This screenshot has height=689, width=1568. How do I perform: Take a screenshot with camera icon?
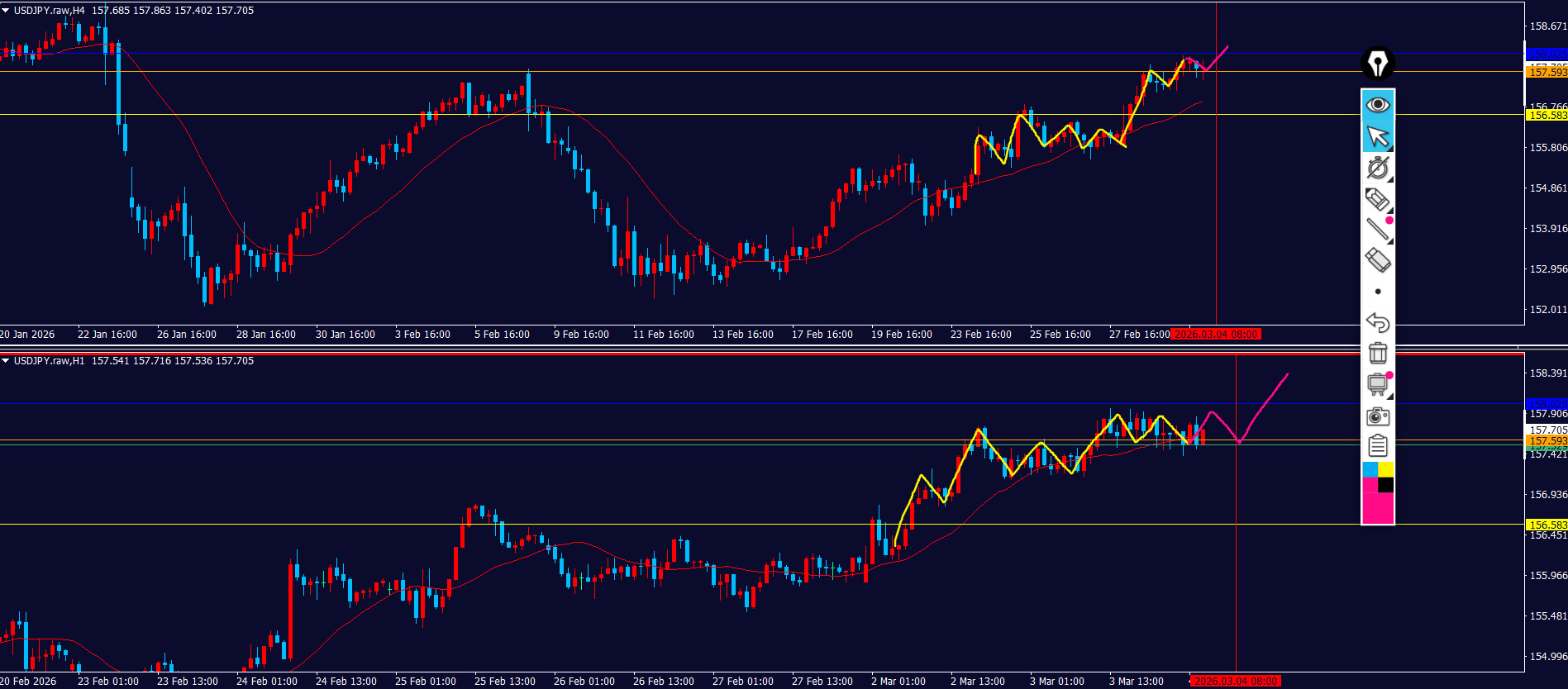click(x=1377, y=416)
